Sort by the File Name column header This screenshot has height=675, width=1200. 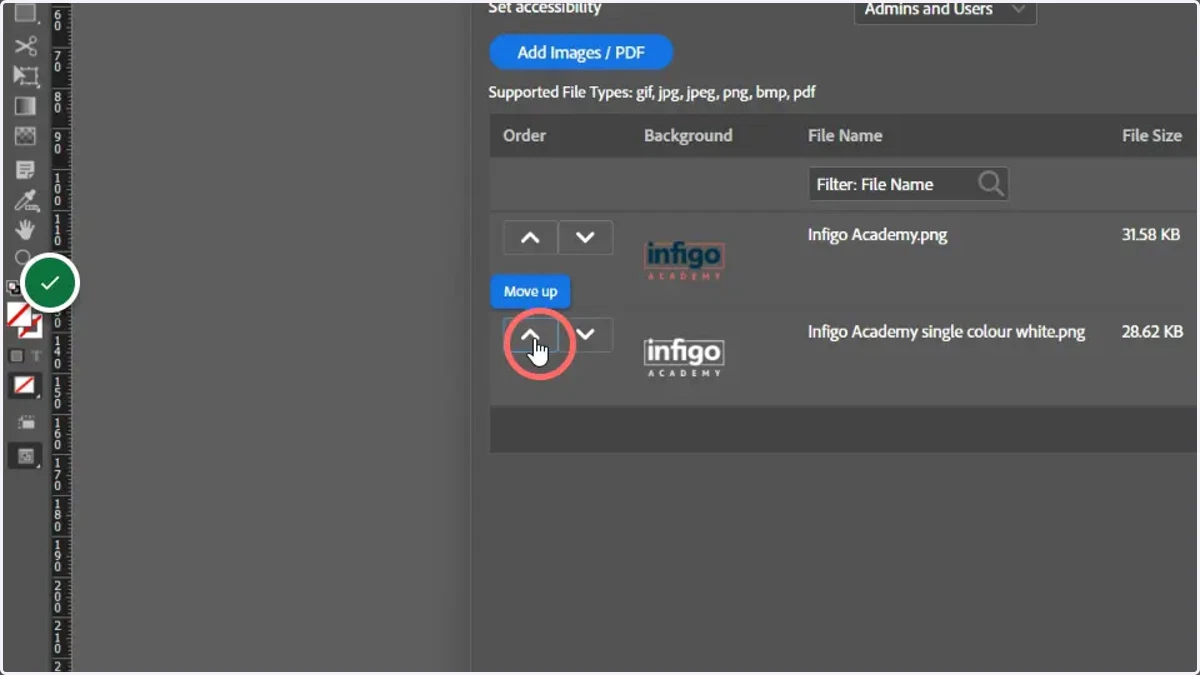(845, 135)
